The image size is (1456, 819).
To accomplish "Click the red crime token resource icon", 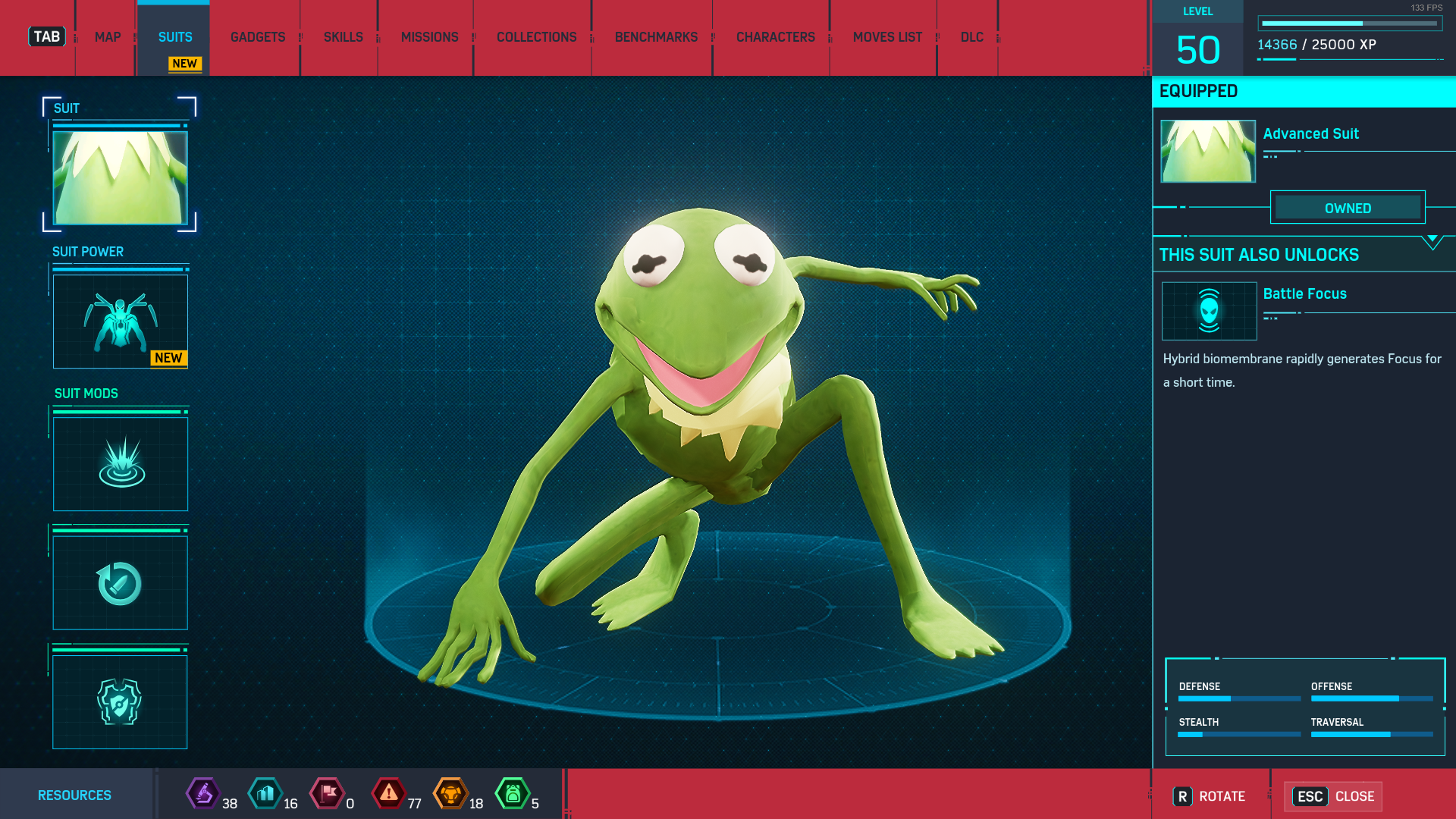I will [389, 794].
